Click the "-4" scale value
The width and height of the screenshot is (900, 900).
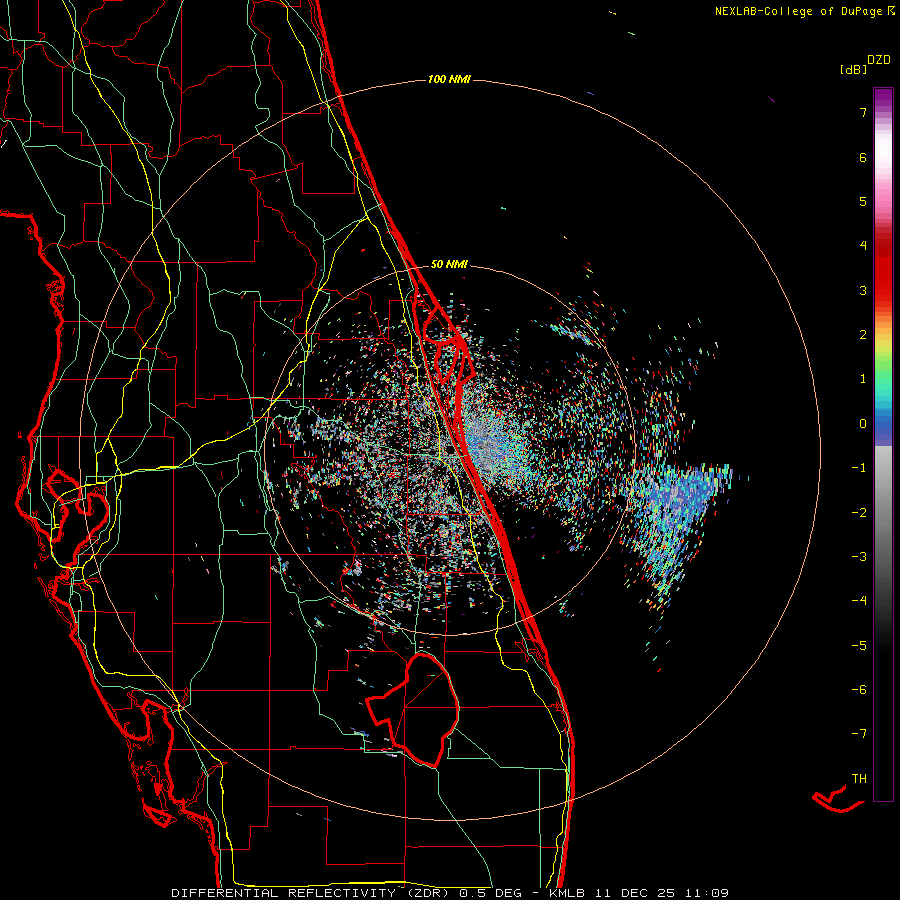point(859,601)
